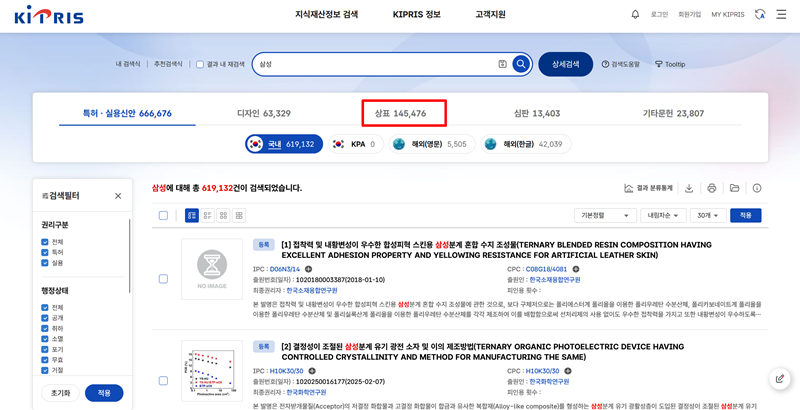
Task: Click the download results icon
Action: point(689,188)
